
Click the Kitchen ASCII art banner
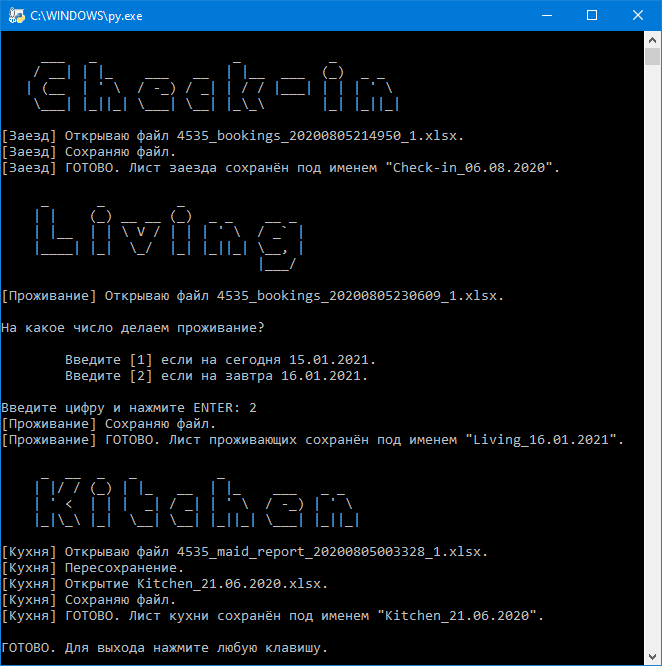tap(197, 502)
